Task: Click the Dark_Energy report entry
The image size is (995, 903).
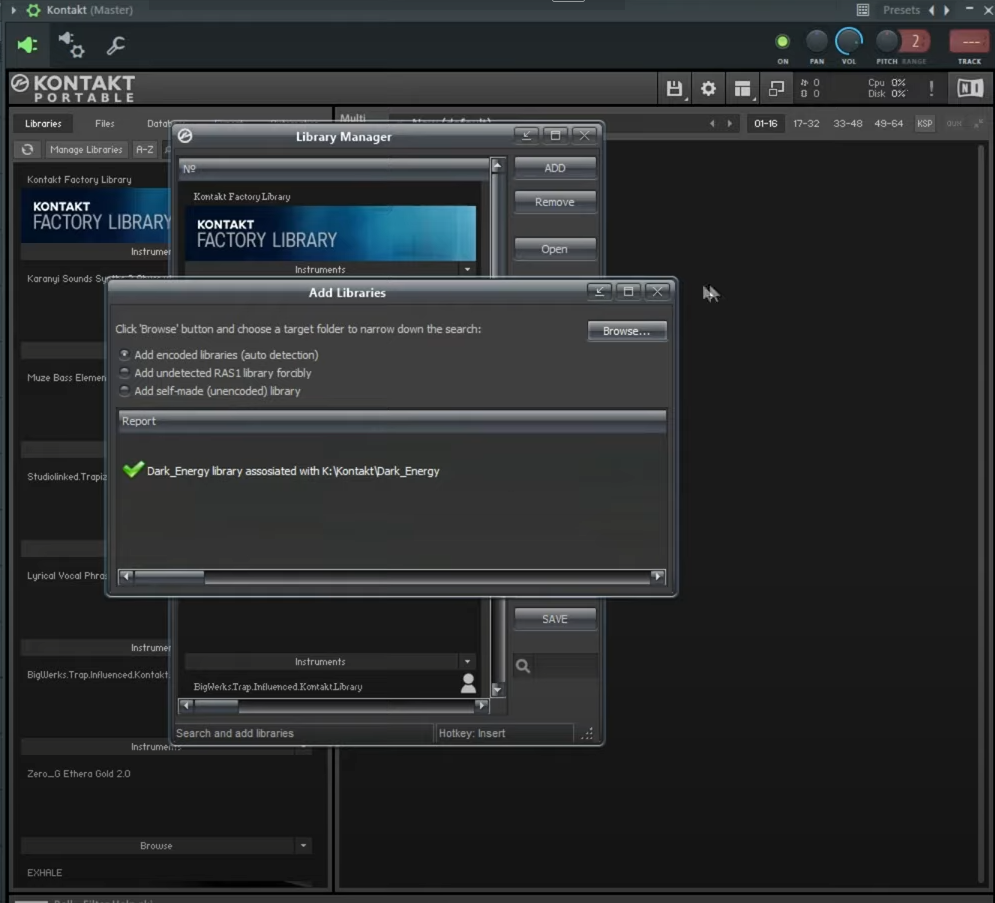Action: (x=281, y=471)
